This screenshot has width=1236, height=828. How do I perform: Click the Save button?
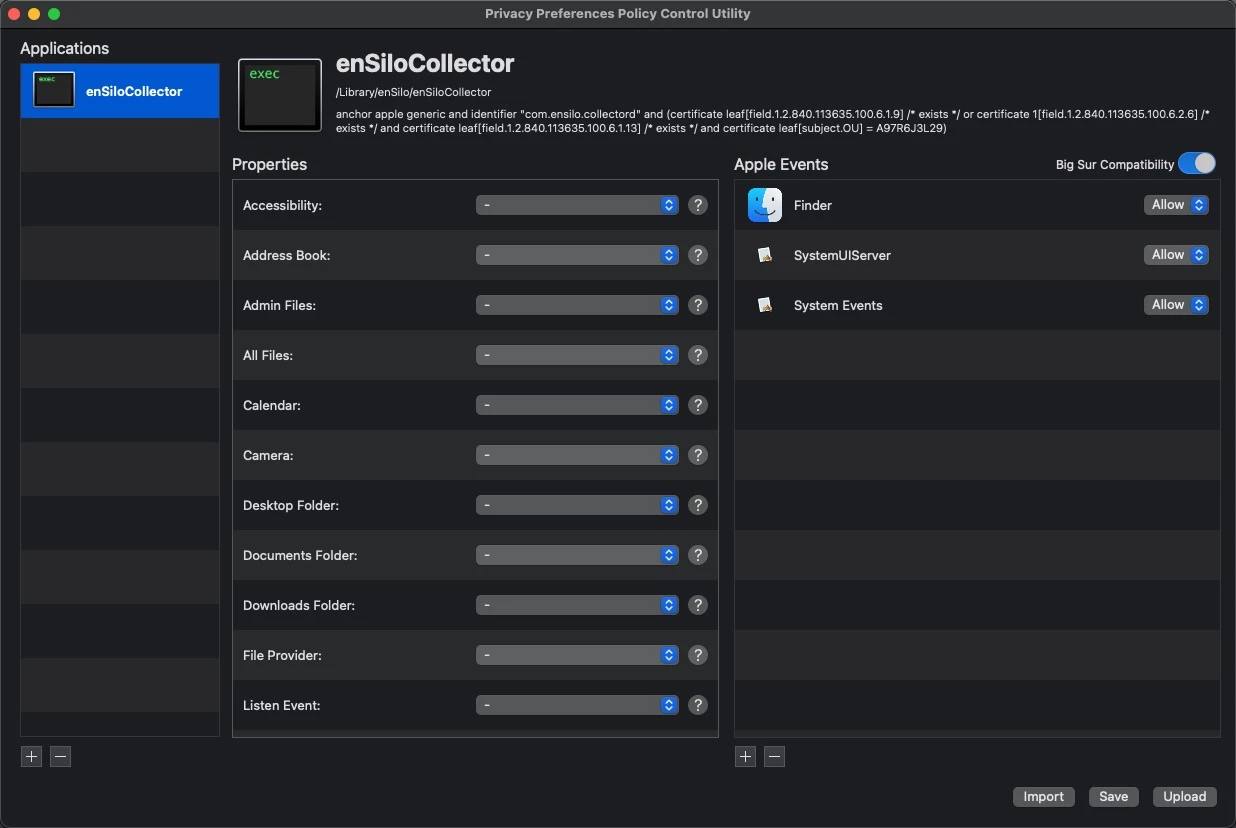[1113, 797]
